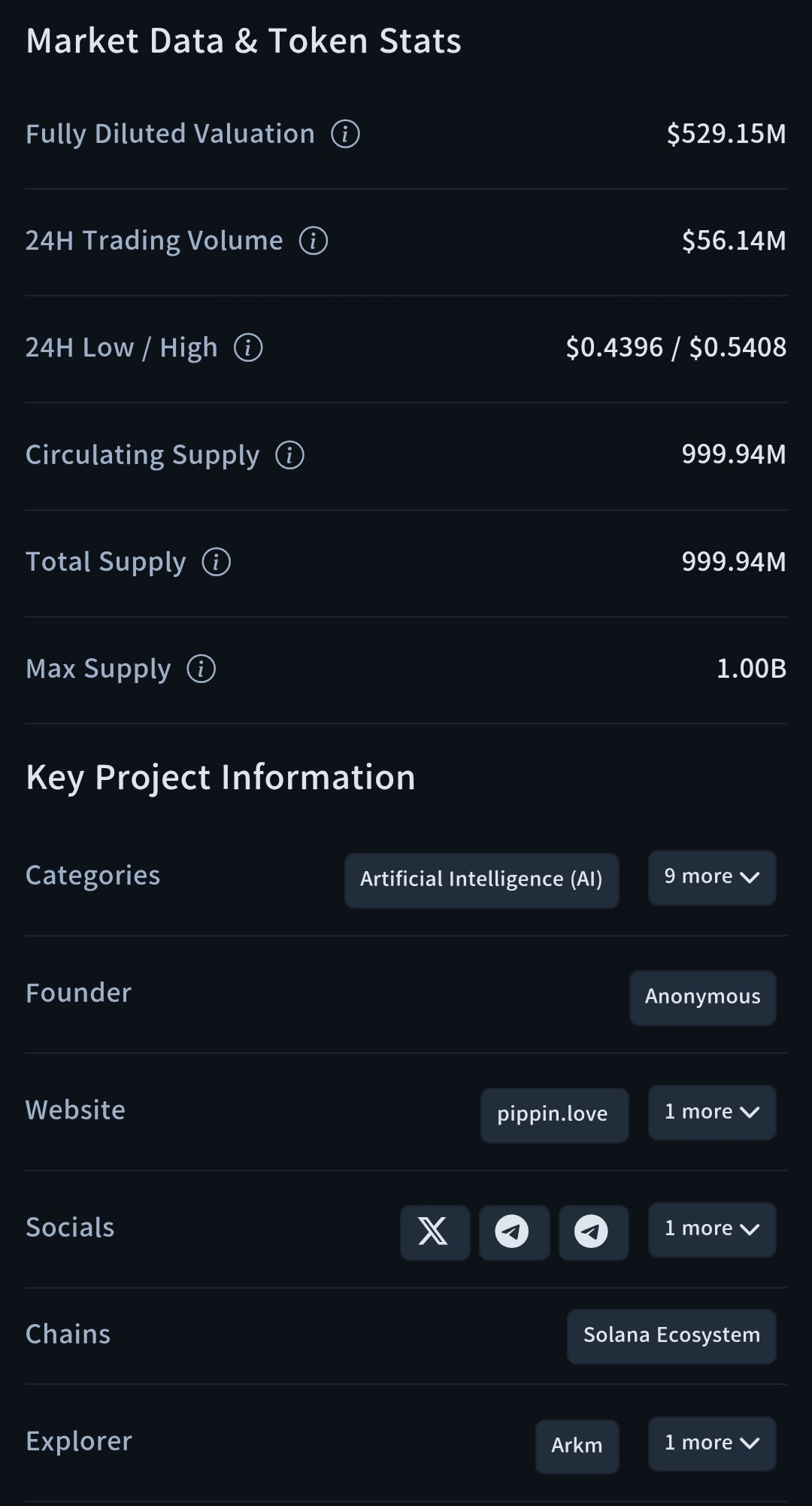Image resolution: width=812 pixels, height=1506 pixels.
Task: Expand the 9 more categories dropdown
Action: (711, 877)
